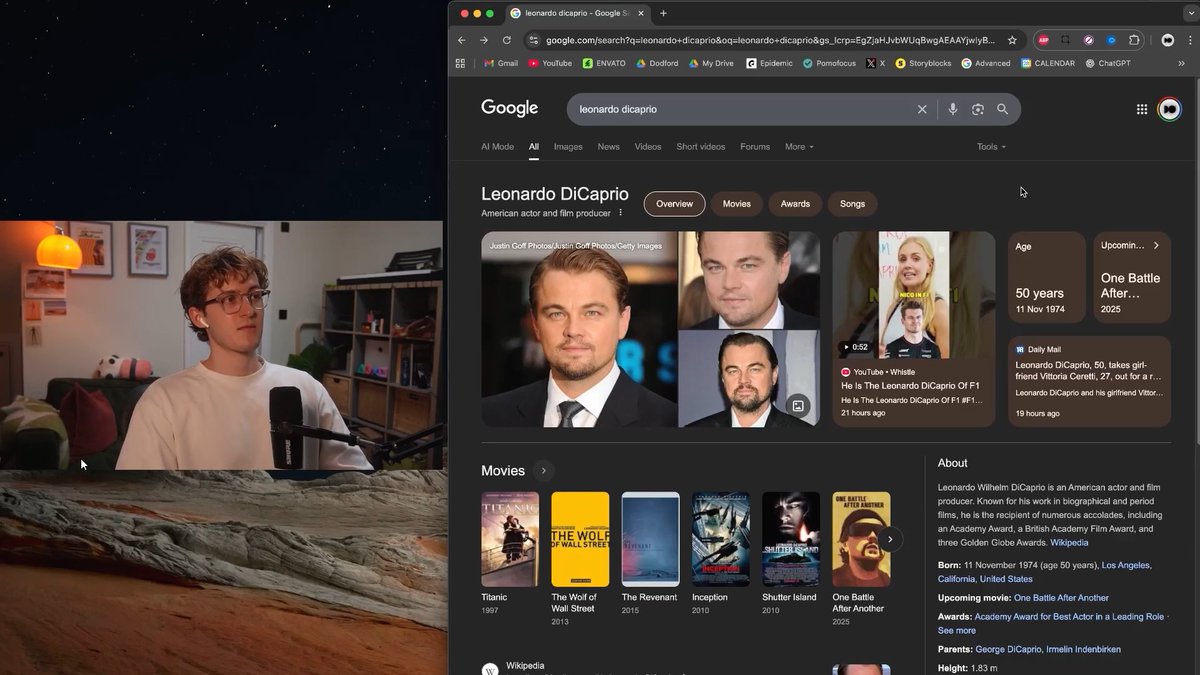Open The Wolf of Wall Street poster
This screenshot has width=1200, height=675.
pyautogui.click(x=580, y=539)
